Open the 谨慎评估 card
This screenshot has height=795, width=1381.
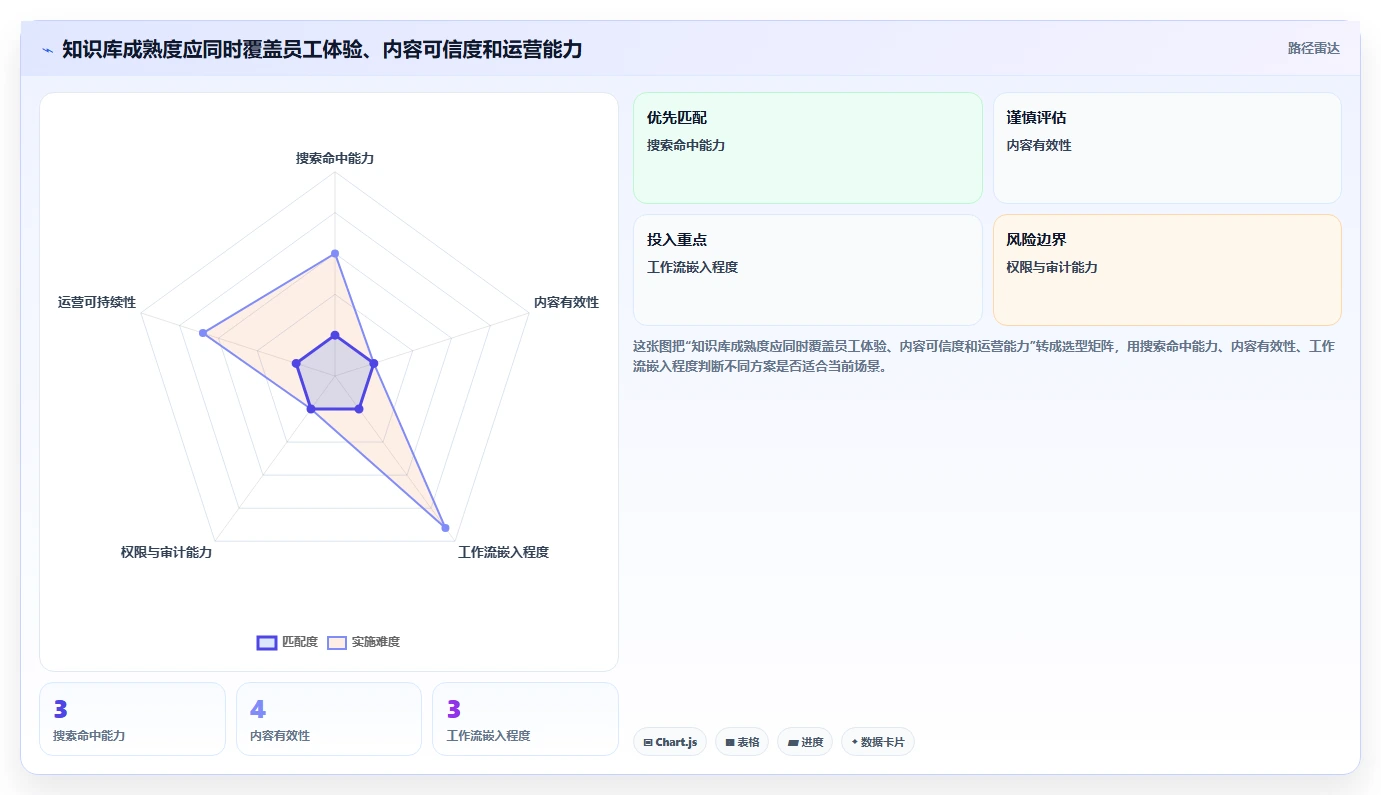coord(1167,148)
